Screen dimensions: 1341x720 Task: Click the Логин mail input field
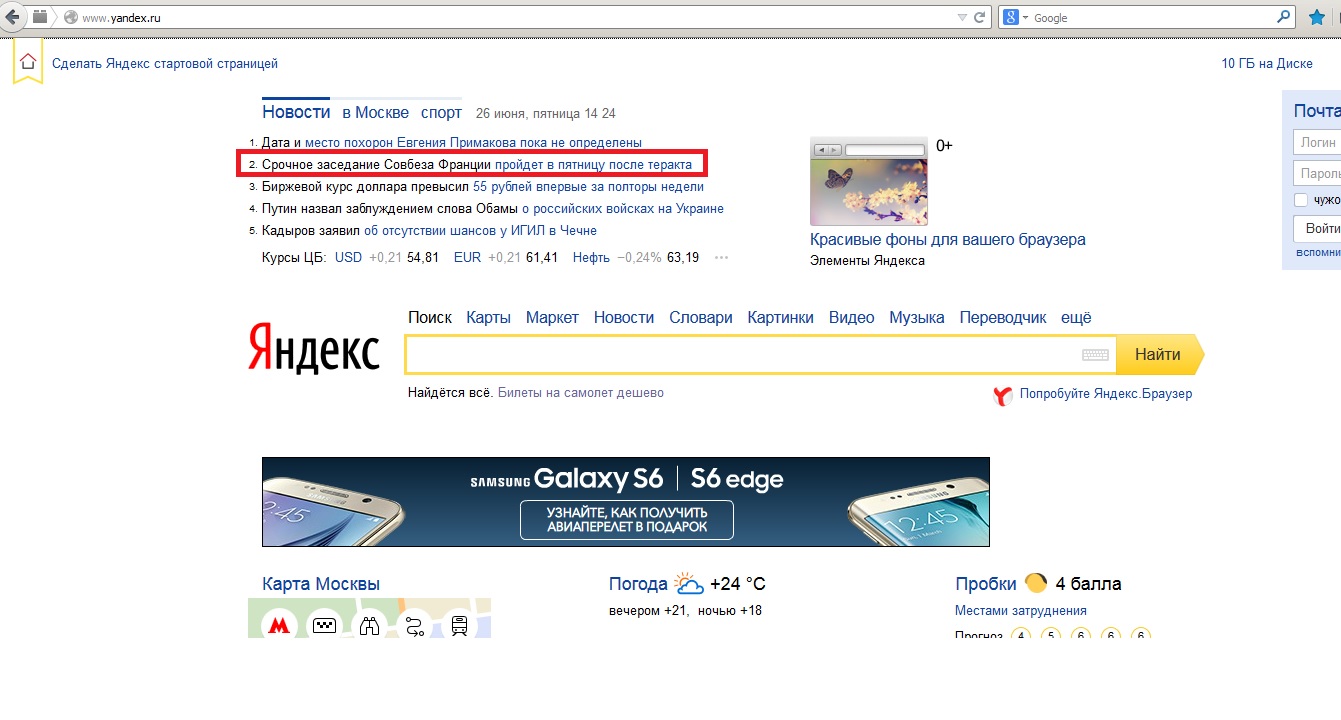coord(1317,142)
